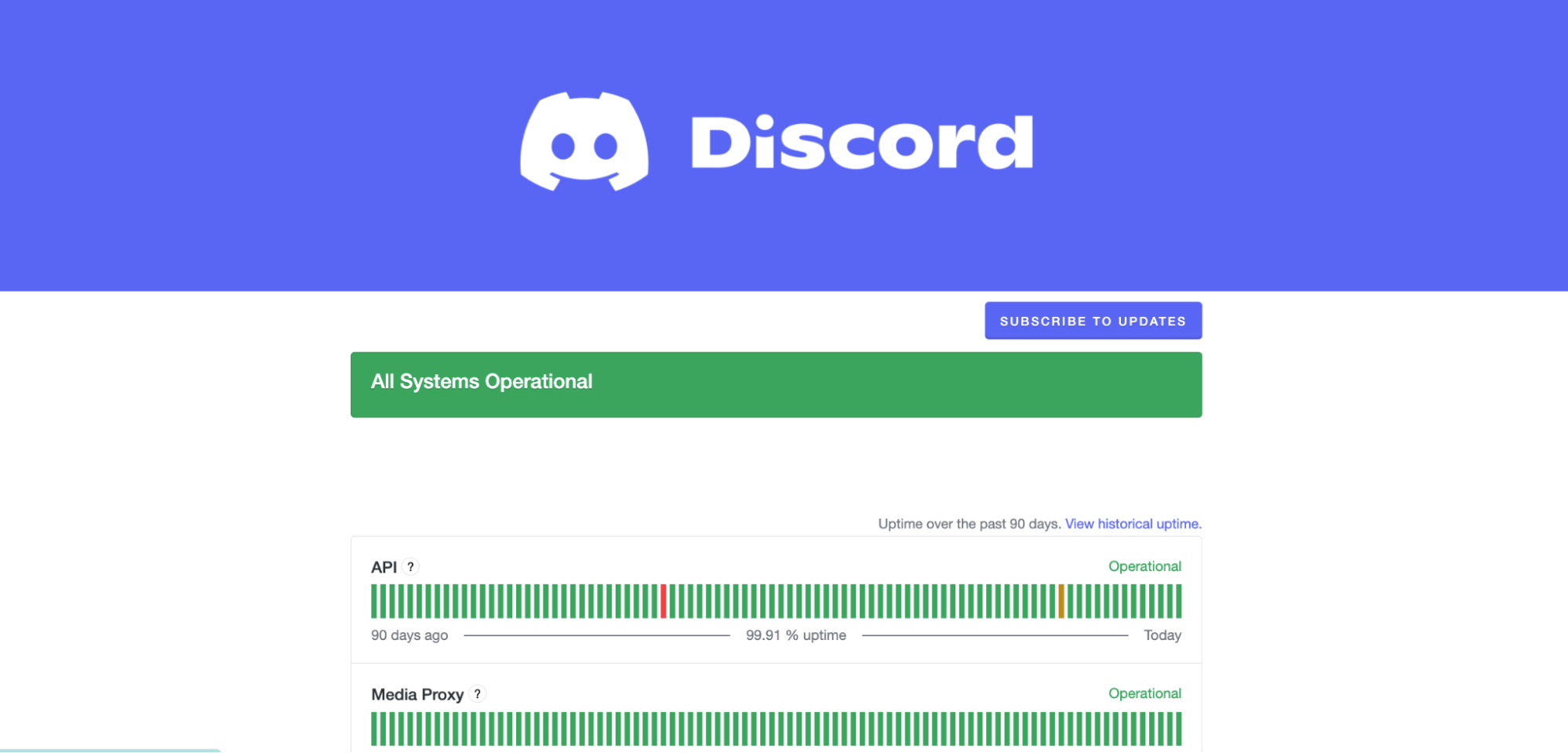Click the All Systems Operational banner

pos(776,384)
